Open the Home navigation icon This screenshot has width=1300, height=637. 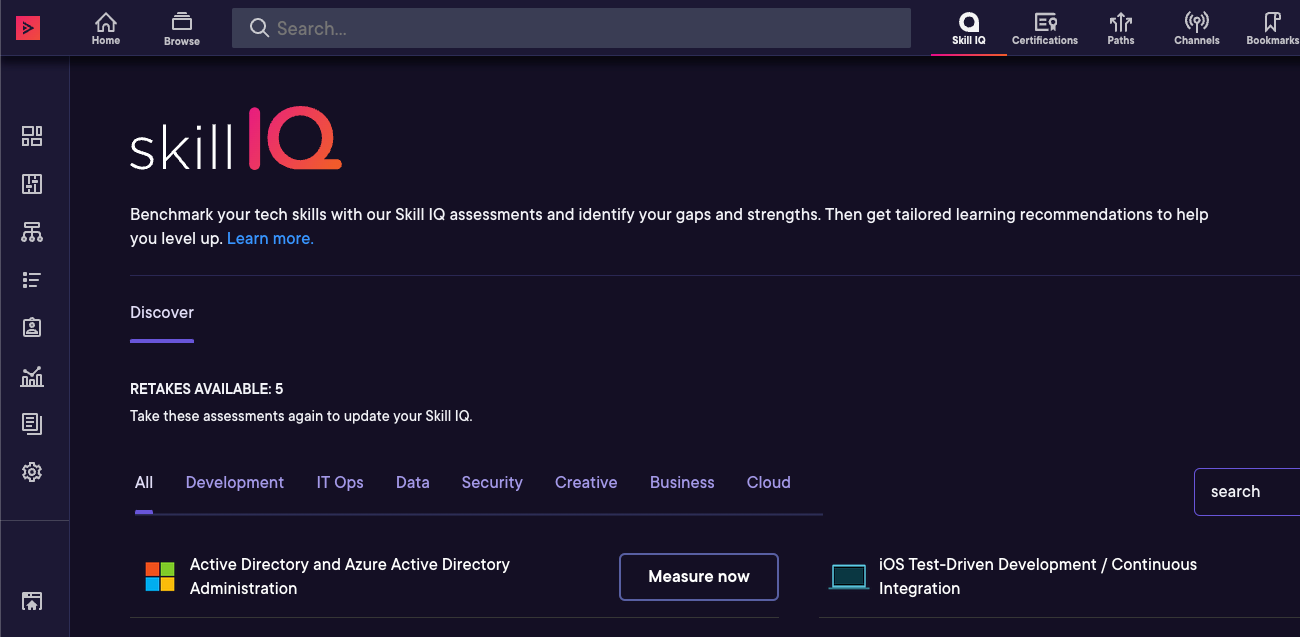click(x=106, y=28)
